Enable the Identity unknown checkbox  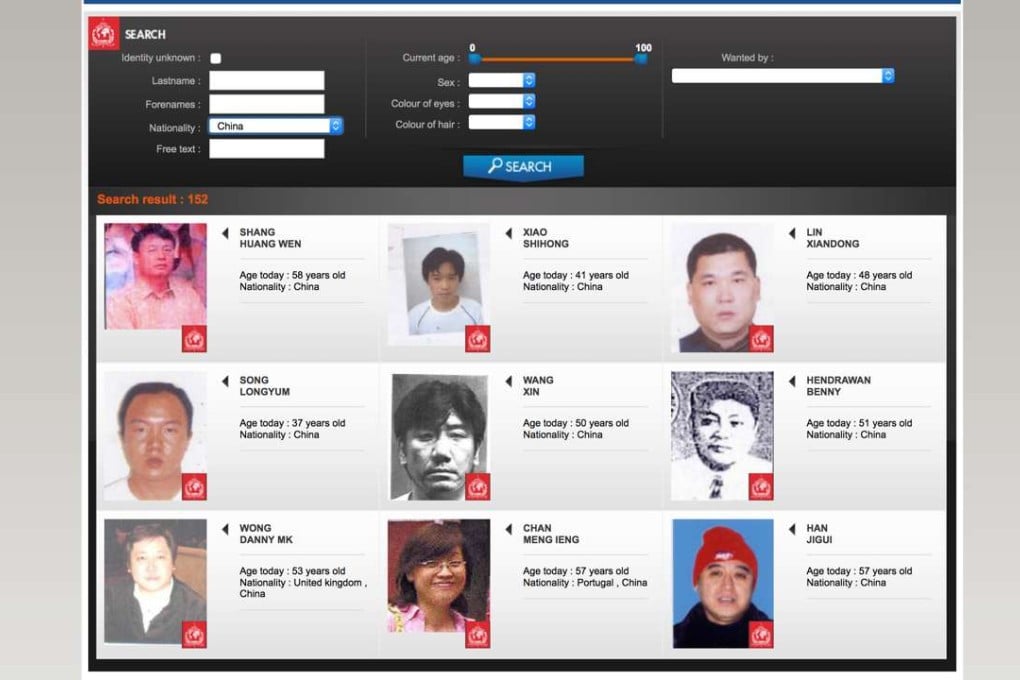[x=216, y=58]
